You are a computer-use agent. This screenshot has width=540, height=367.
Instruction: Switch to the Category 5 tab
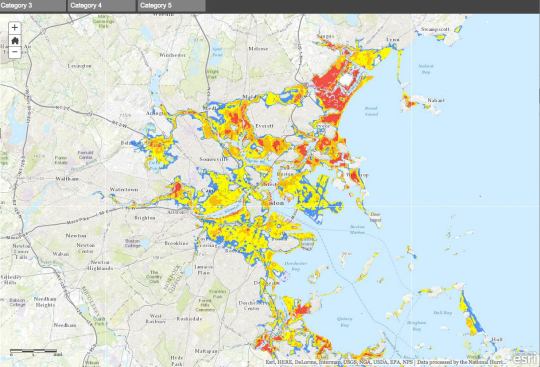click(172, 6)
